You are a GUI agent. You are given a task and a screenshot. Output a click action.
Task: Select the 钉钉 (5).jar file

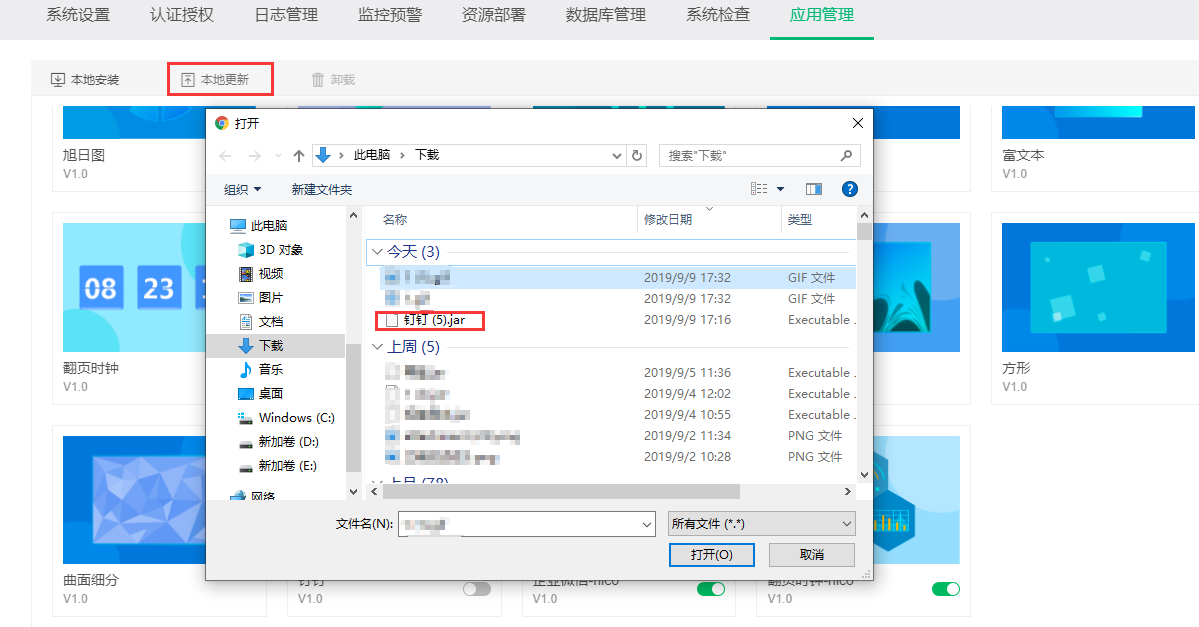pyautogui.click(x=434, y=320)
